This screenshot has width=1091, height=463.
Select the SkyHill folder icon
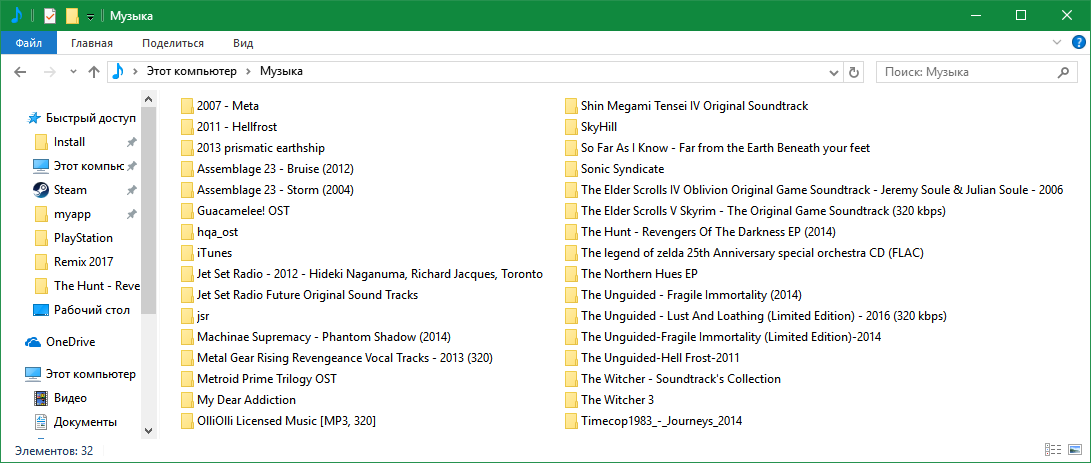(x=571, y=127)
